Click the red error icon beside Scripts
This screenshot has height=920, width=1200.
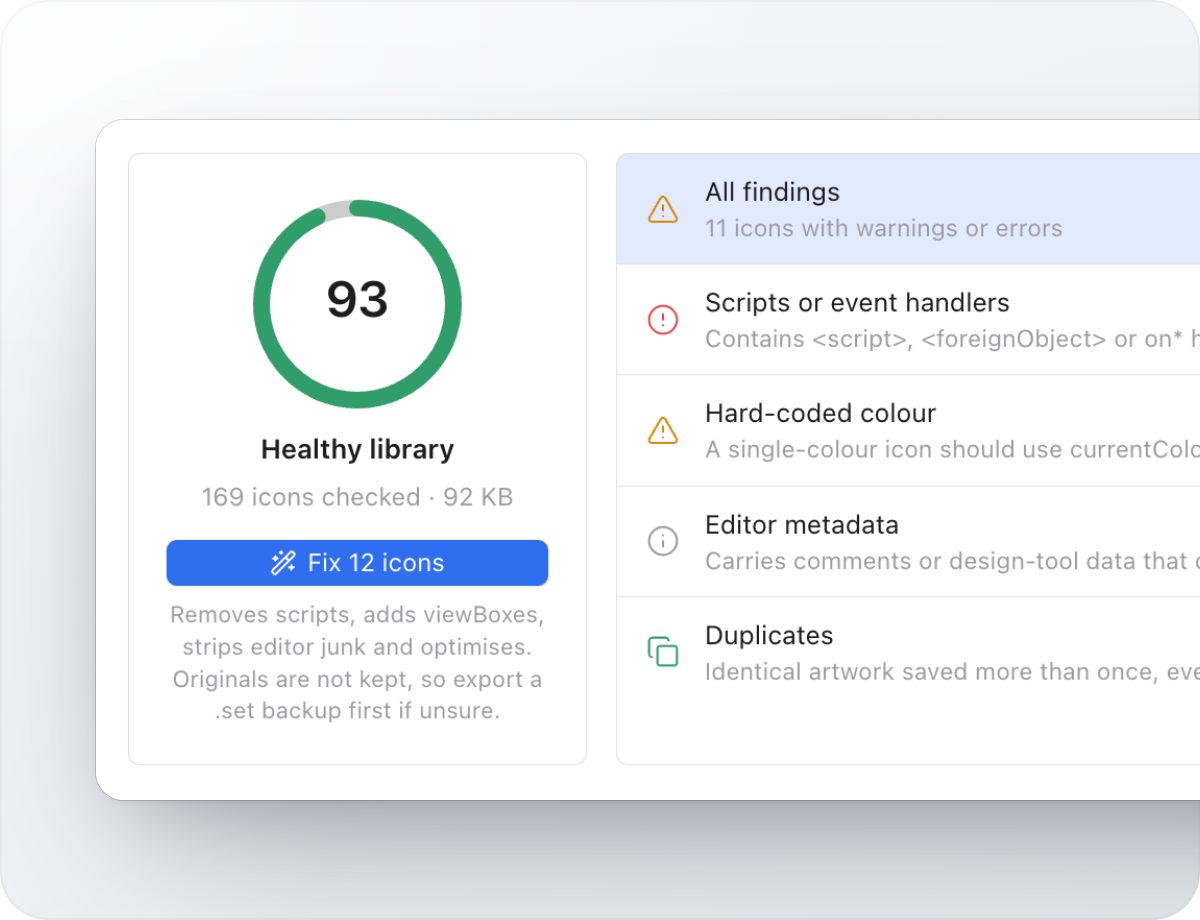(662, 320)
